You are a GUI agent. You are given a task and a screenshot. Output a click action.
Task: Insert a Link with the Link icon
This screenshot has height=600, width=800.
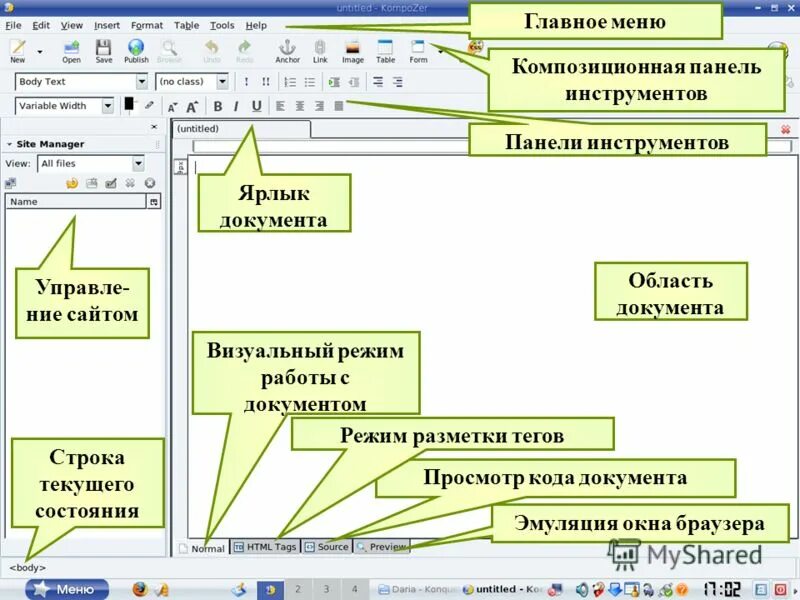pyautogui.click(x=320, y=51)
